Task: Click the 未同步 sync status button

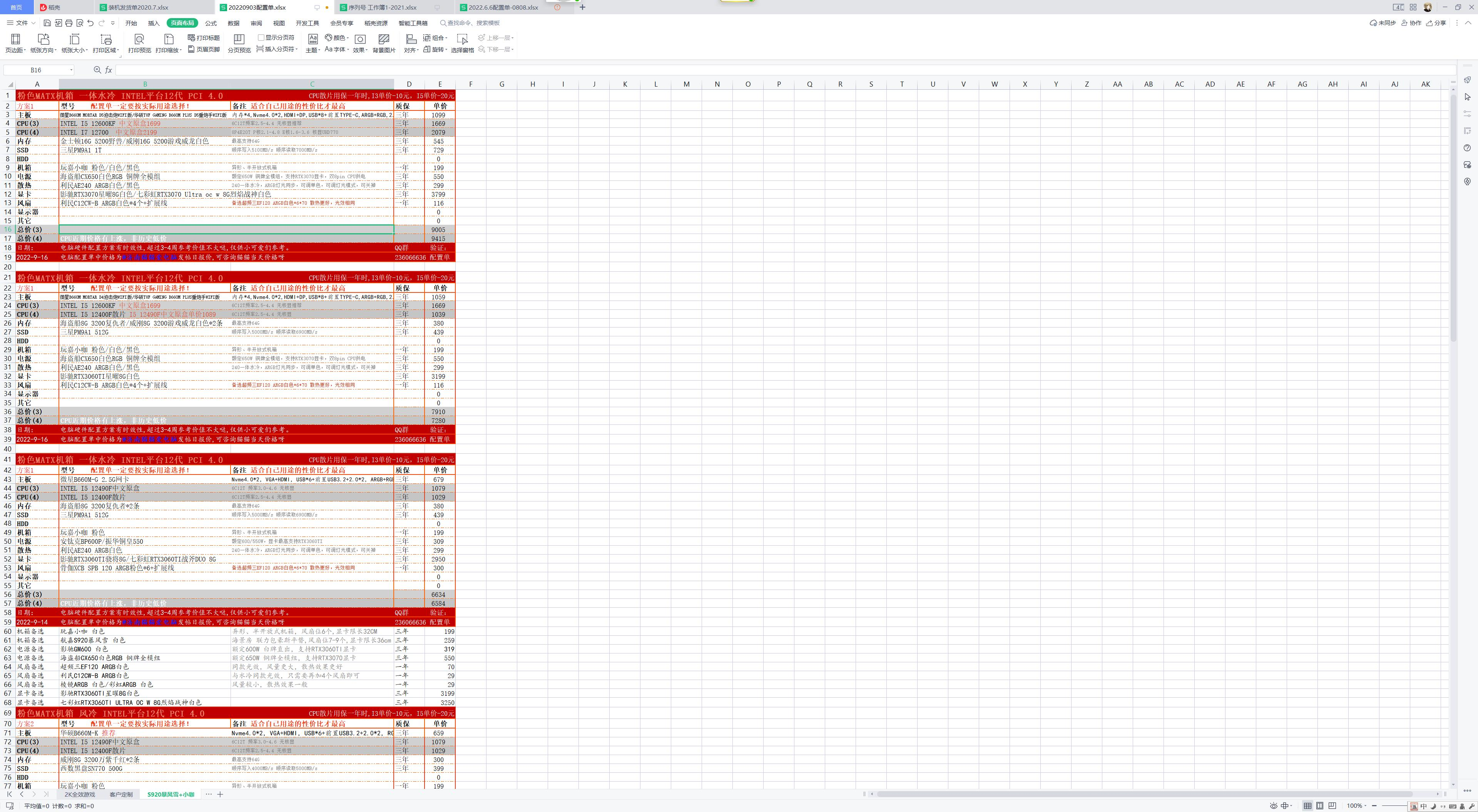Action: 1382,23
